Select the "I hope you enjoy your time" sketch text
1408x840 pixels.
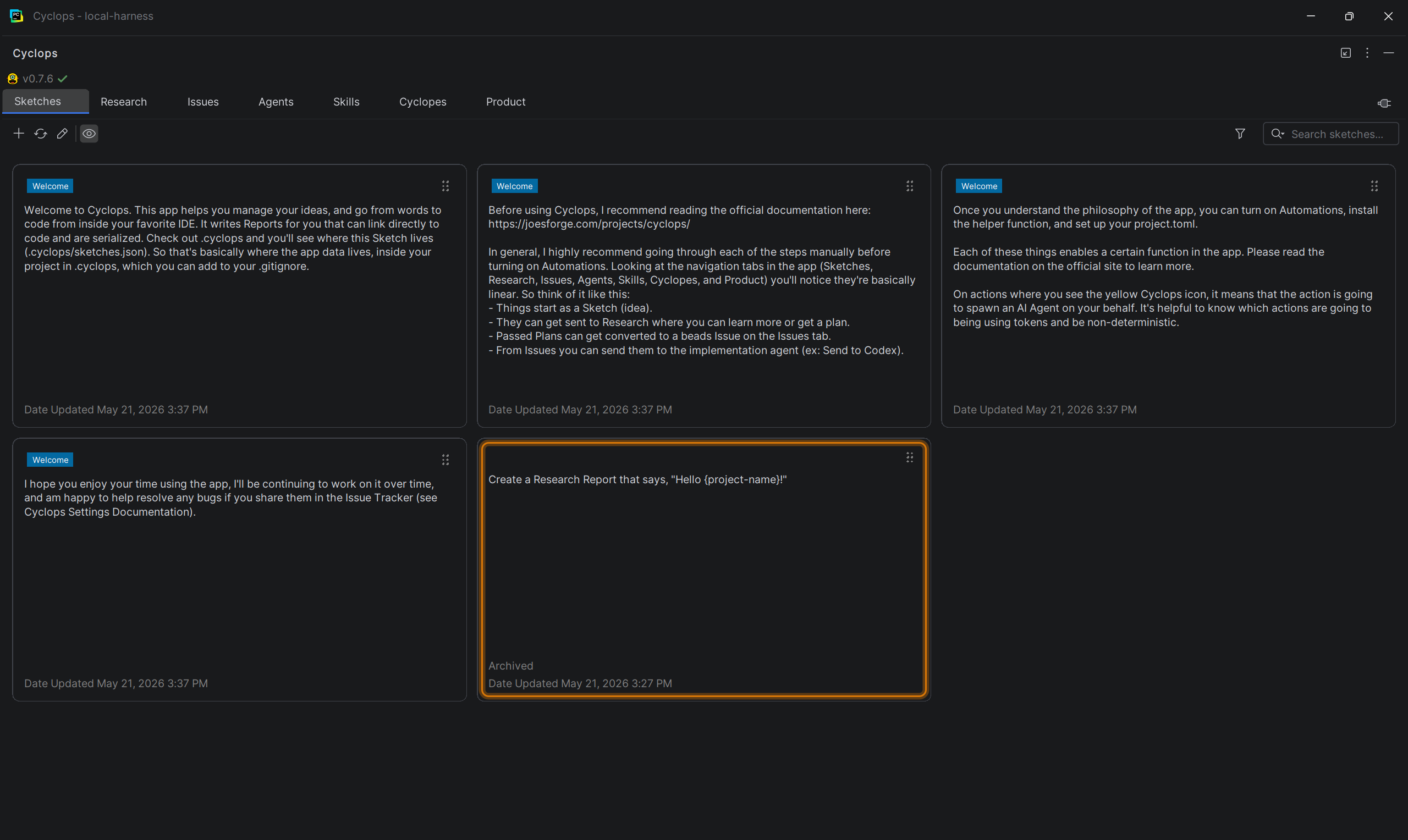pos(230,498)
